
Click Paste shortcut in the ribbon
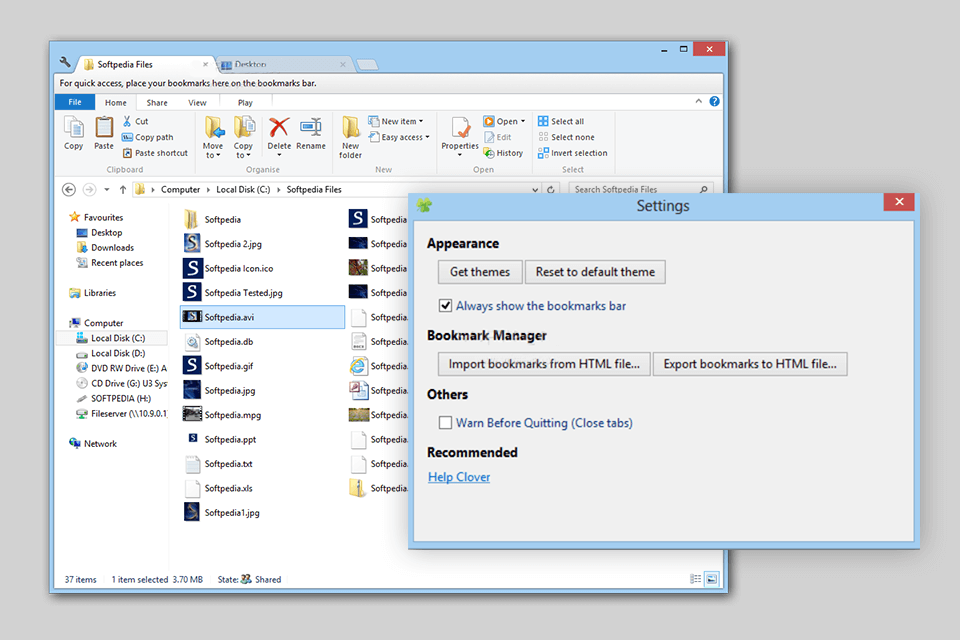coord(155,153)
